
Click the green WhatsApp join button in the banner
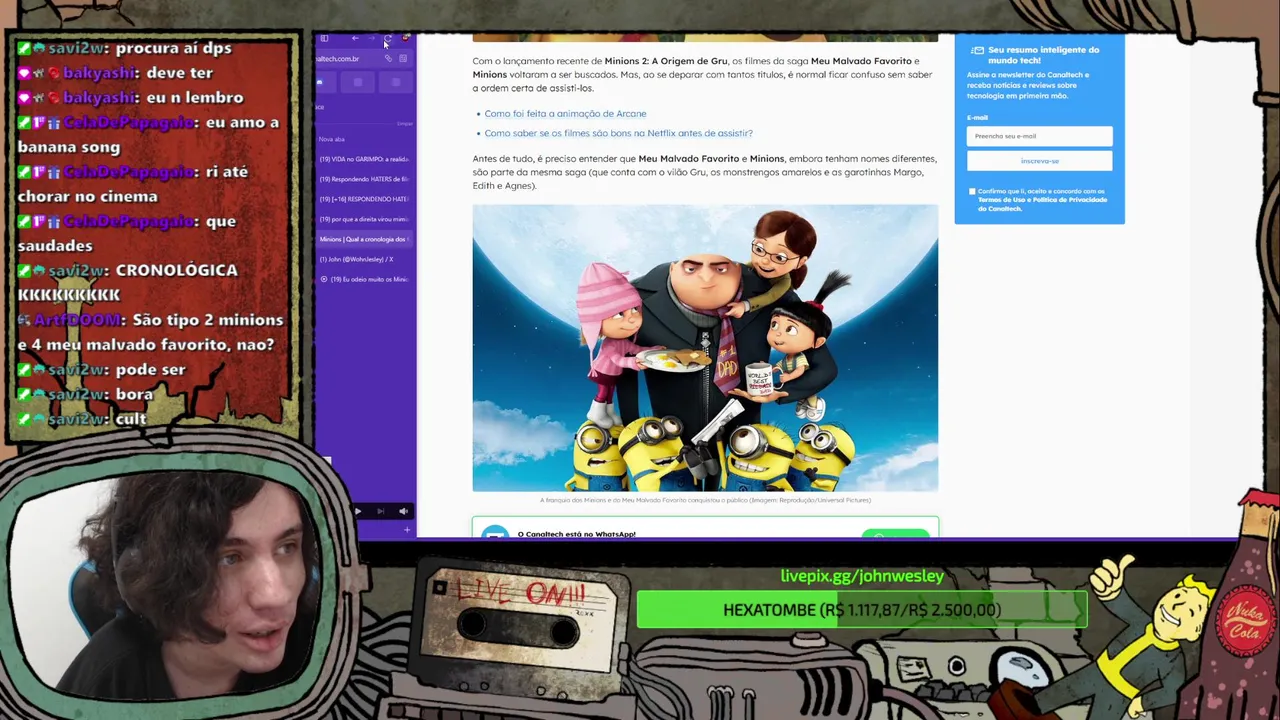coord(895,534)
